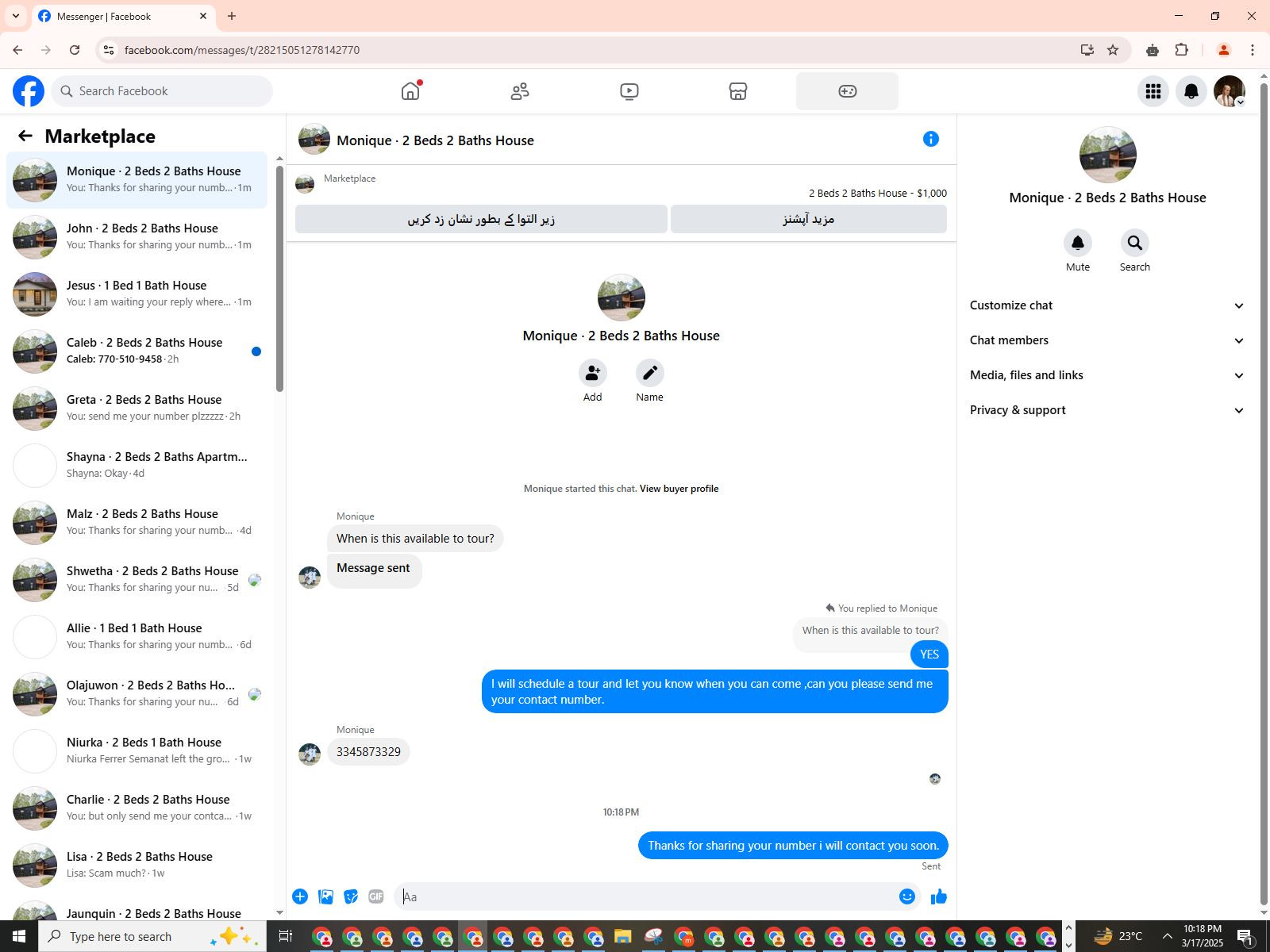Choose a GIF icon in composer
1270x952 pixels.
[x=376, y=896]
